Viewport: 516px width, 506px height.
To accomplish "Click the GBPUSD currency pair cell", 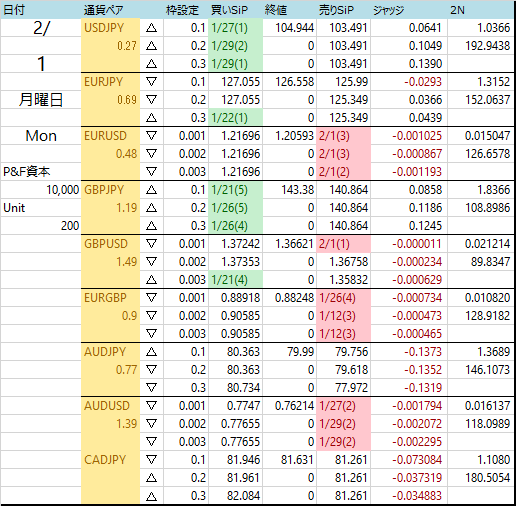I will coord(110,244).
